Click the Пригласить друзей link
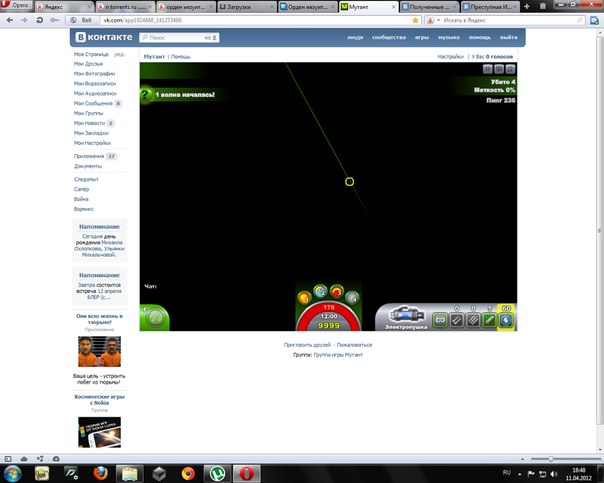 coord(307,344)
